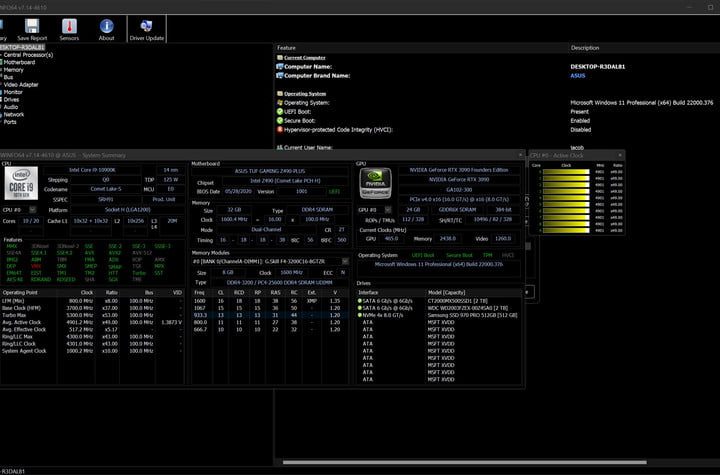This screenshot has height=475, width=720.
Task: Click the status dot for CT2000MX500SSD1 drive
Action: (360, 301)
